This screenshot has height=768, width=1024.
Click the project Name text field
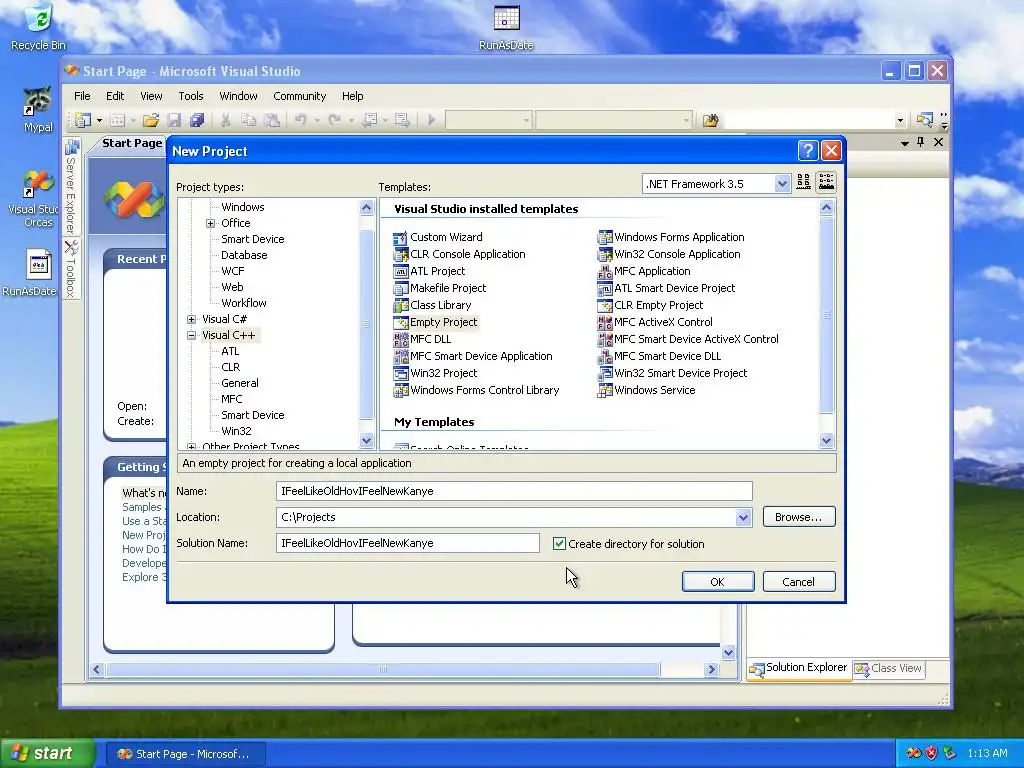(x=514, y=491)
